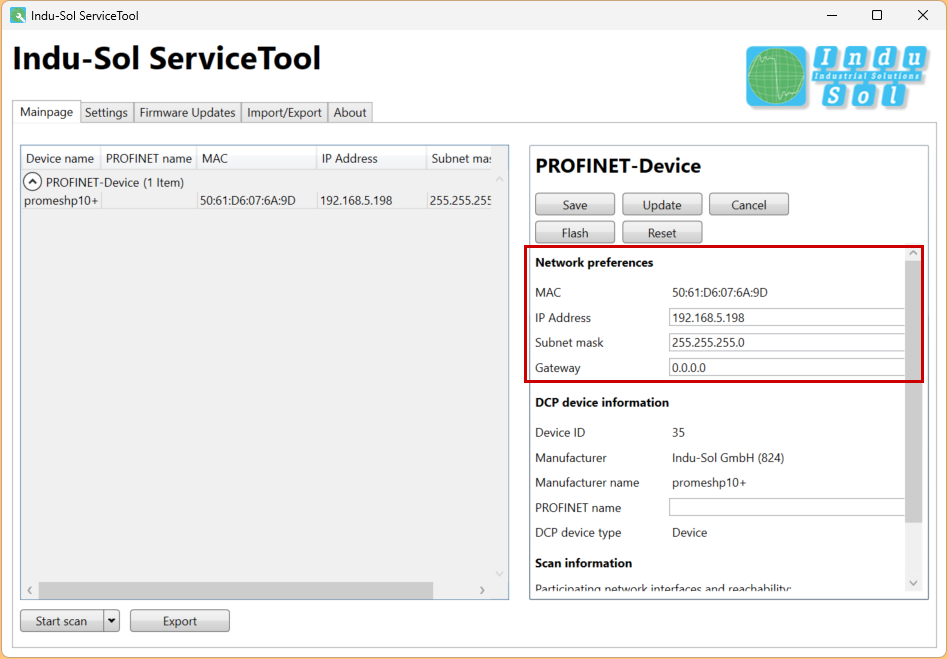Click device list scroll left arrow
948x659 pixels.
point(30,590)
